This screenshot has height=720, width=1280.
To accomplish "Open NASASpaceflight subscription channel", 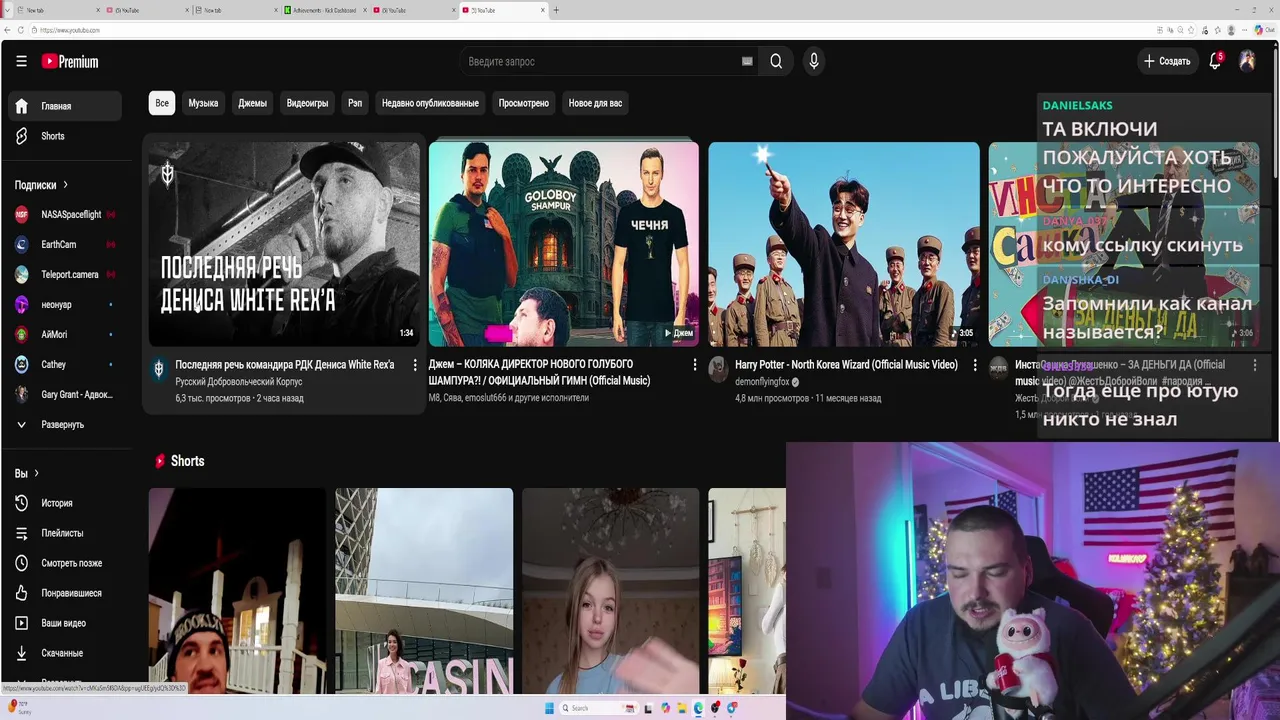I will [x=65, y=214].
